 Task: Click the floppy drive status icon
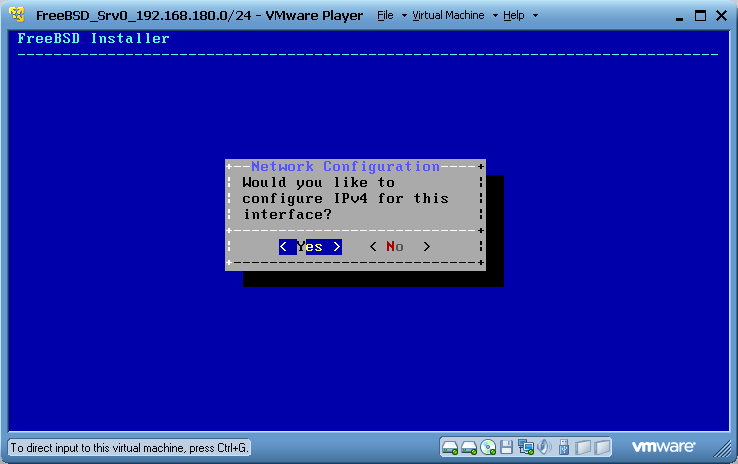[506, 447]
